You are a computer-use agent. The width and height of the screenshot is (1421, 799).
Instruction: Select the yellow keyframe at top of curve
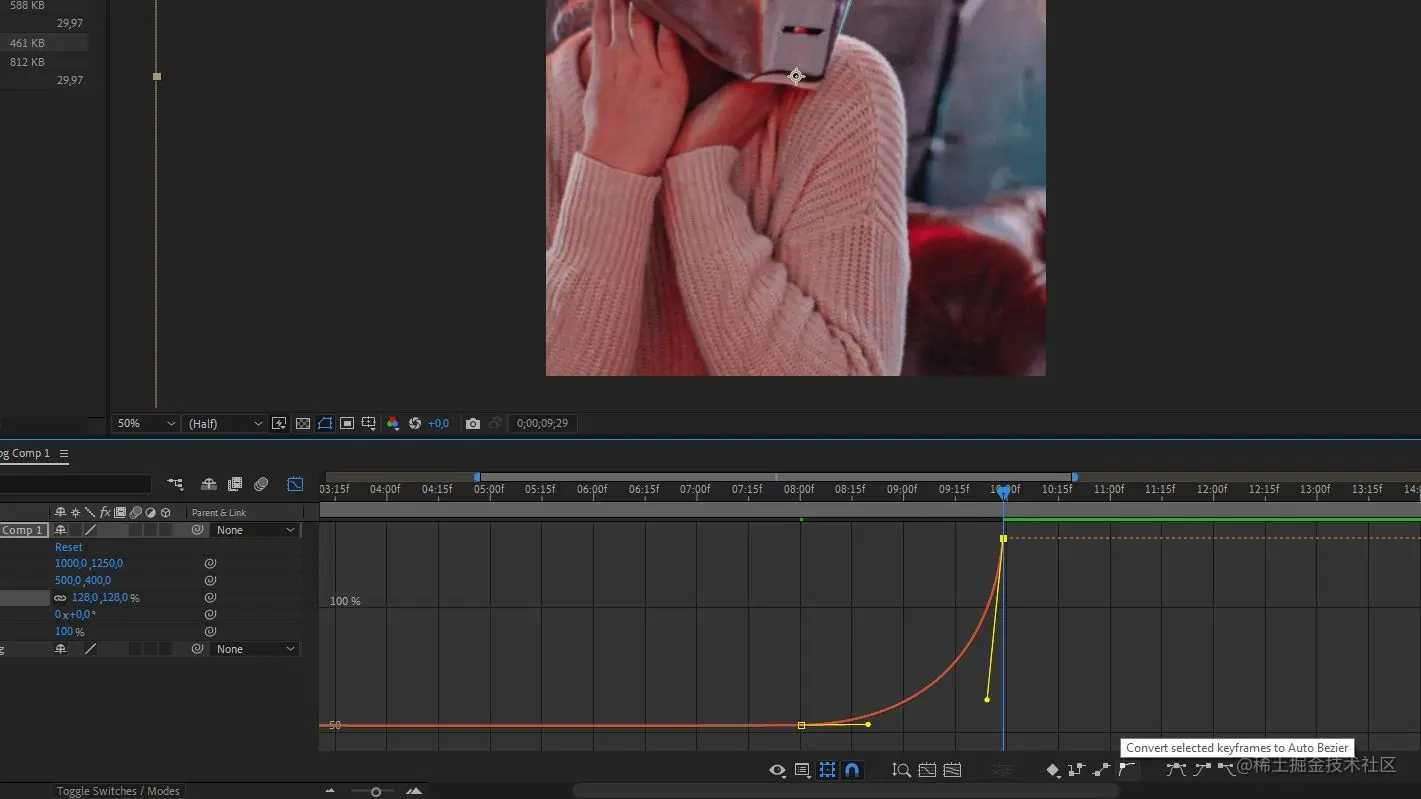[x=1003, y=538]
